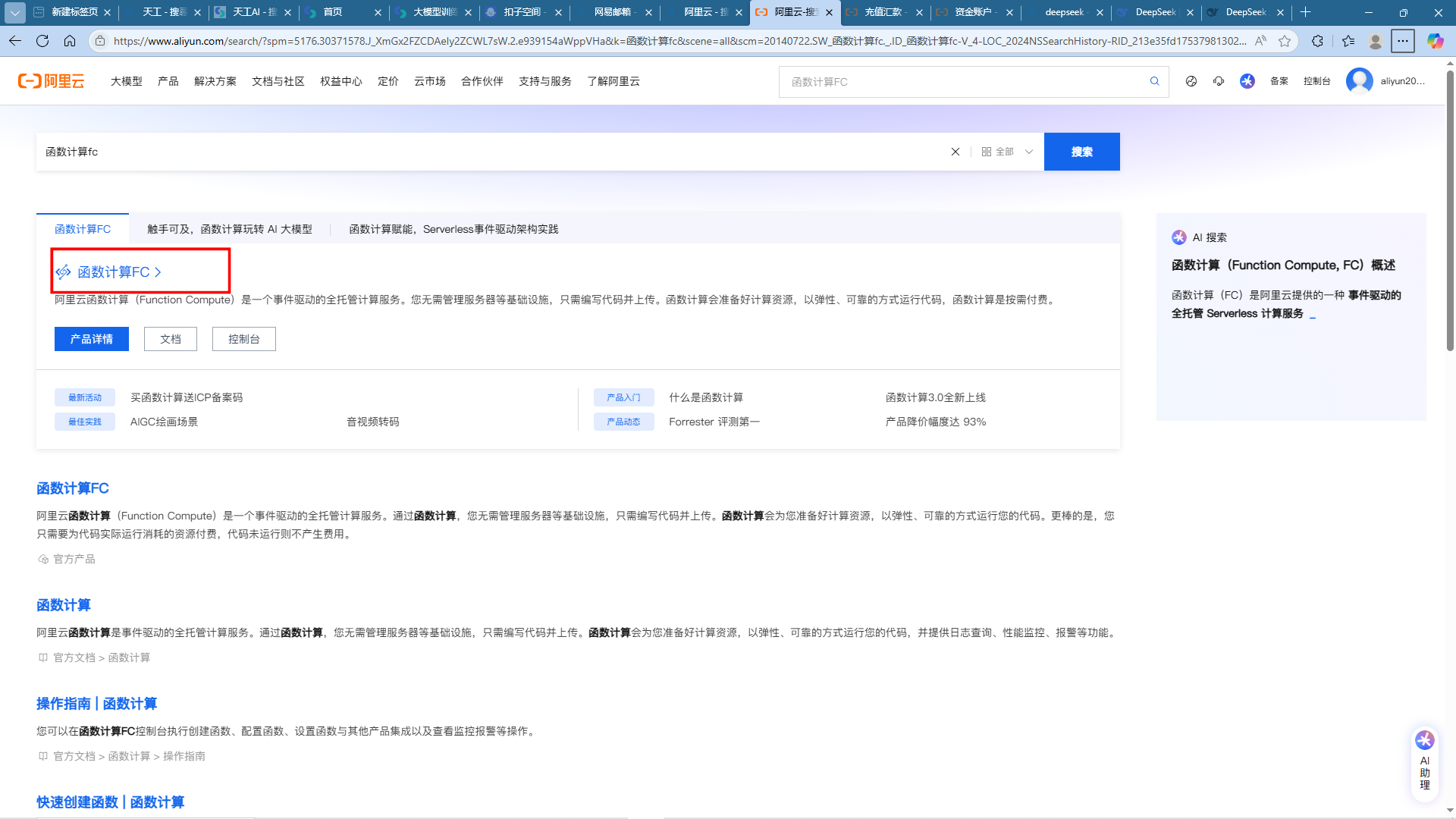Click the AI 搜索 panel logo icon
Image resolution: width=1456 pixels, height=819 pixels.
pos(1178,237)
